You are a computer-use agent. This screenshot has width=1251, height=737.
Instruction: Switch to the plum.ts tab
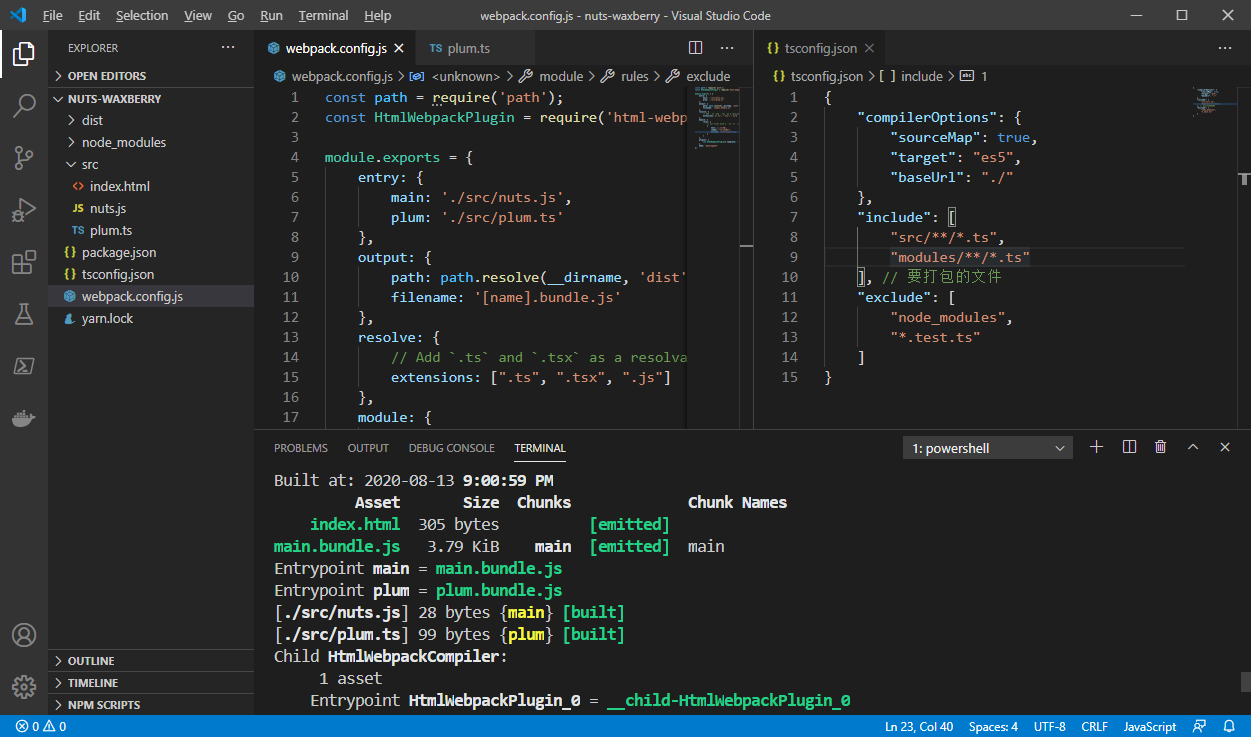[x=470, y=47]
